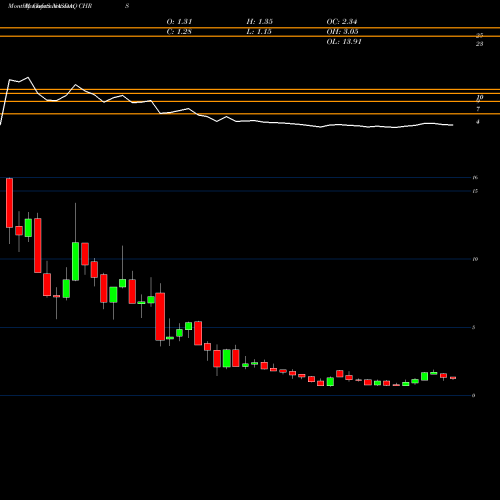Click the "0" price axis label

[473, 395]
